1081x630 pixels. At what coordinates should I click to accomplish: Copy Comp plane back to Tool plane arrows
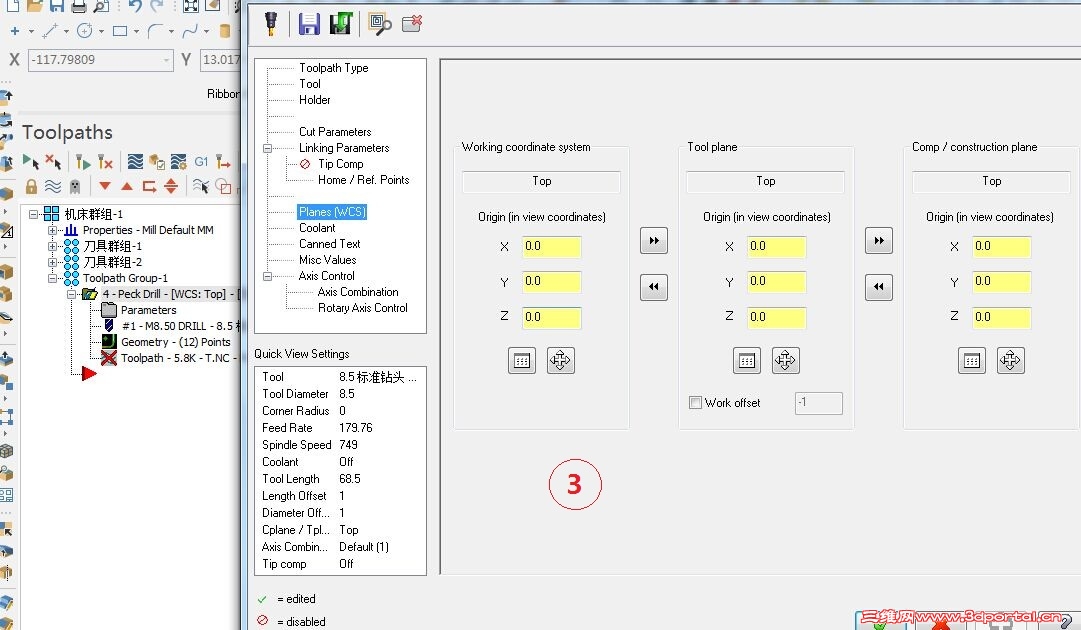coord(878,287)
